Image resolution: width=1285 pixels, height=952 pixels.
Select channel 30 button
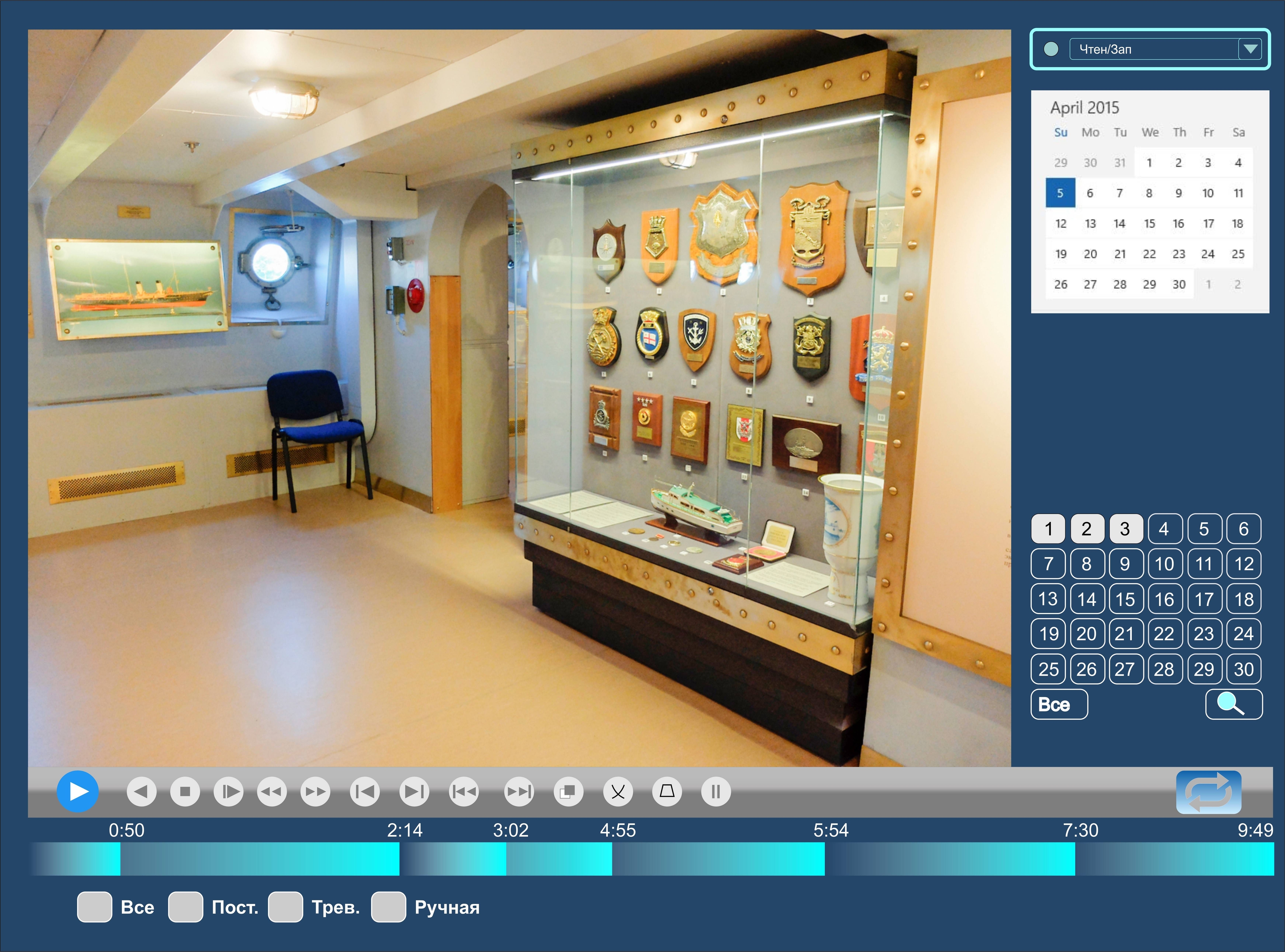point(1244,669)
